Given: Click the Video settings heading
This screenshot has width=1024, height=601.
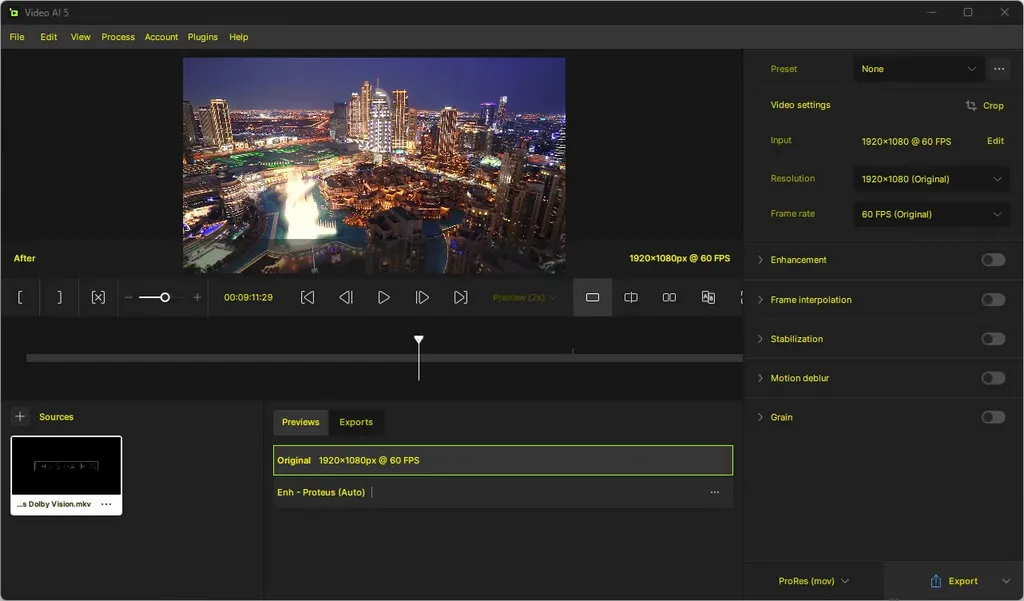Looking at the screenshot, I should coord(800,105).
